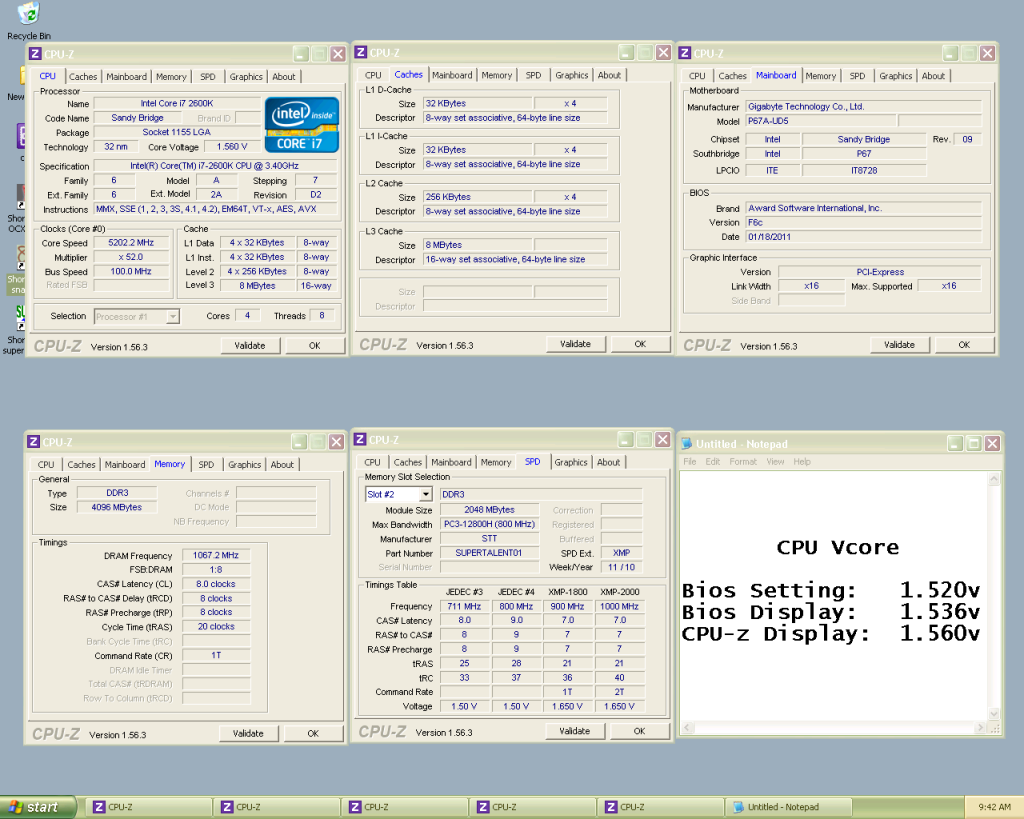Switch to the Graphics tab in the CPU window
The width and height of the screenshot is (1024, 819).
tap(246, 76)
